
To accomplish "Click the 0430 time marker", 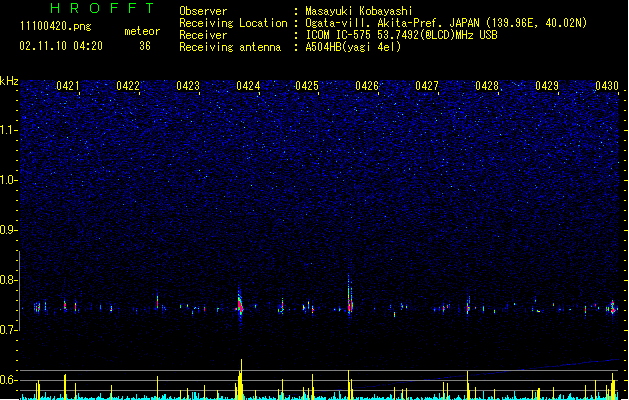I will point(607,86).
